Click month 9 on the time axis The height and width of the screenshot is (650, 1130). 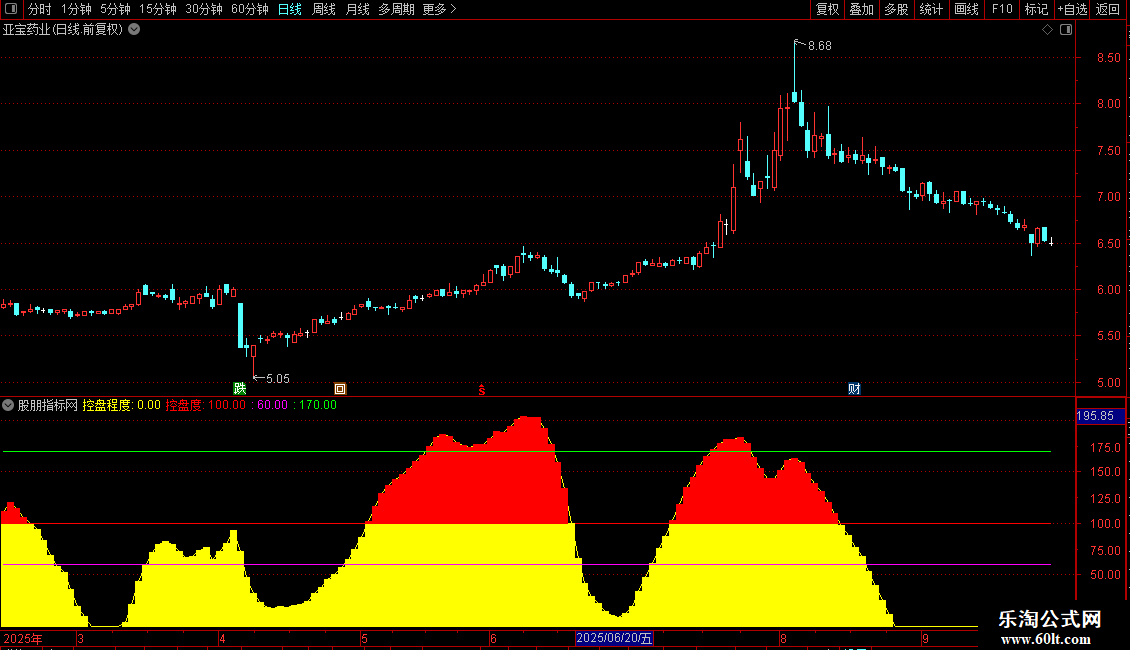(925, 638)
